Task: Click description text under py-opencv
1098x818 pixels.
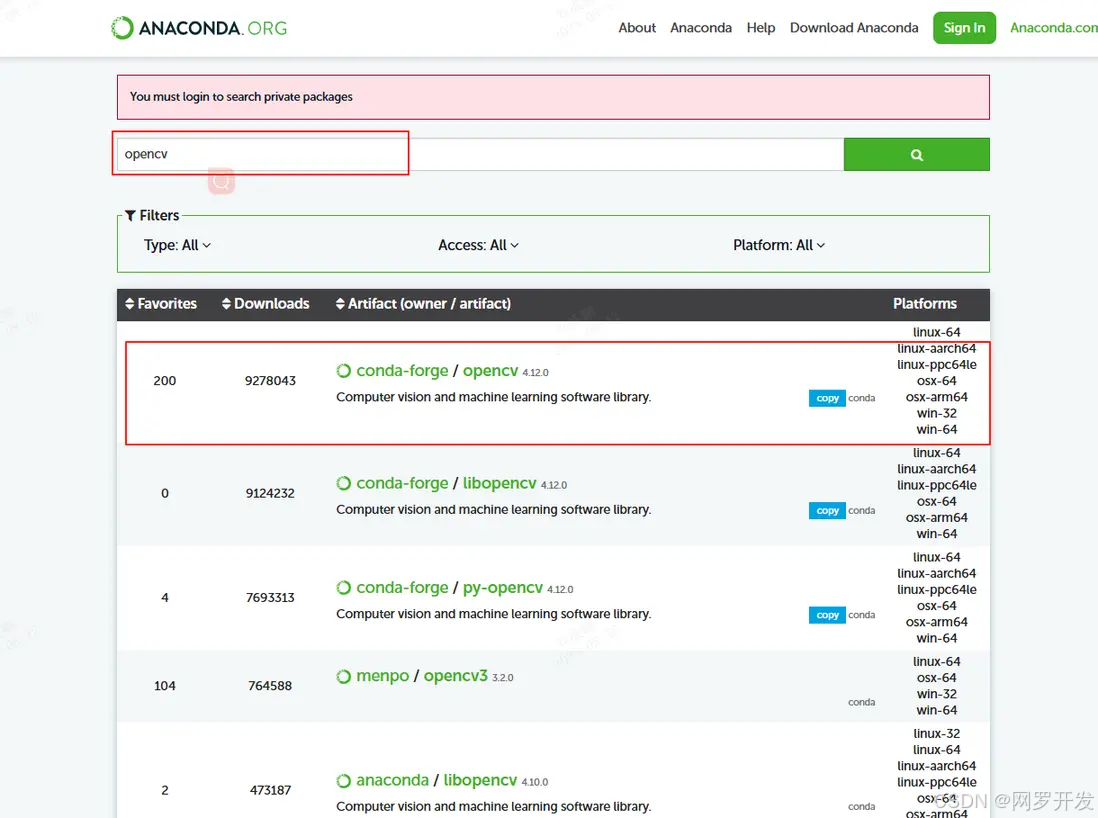Action: [x=494, y=614]
